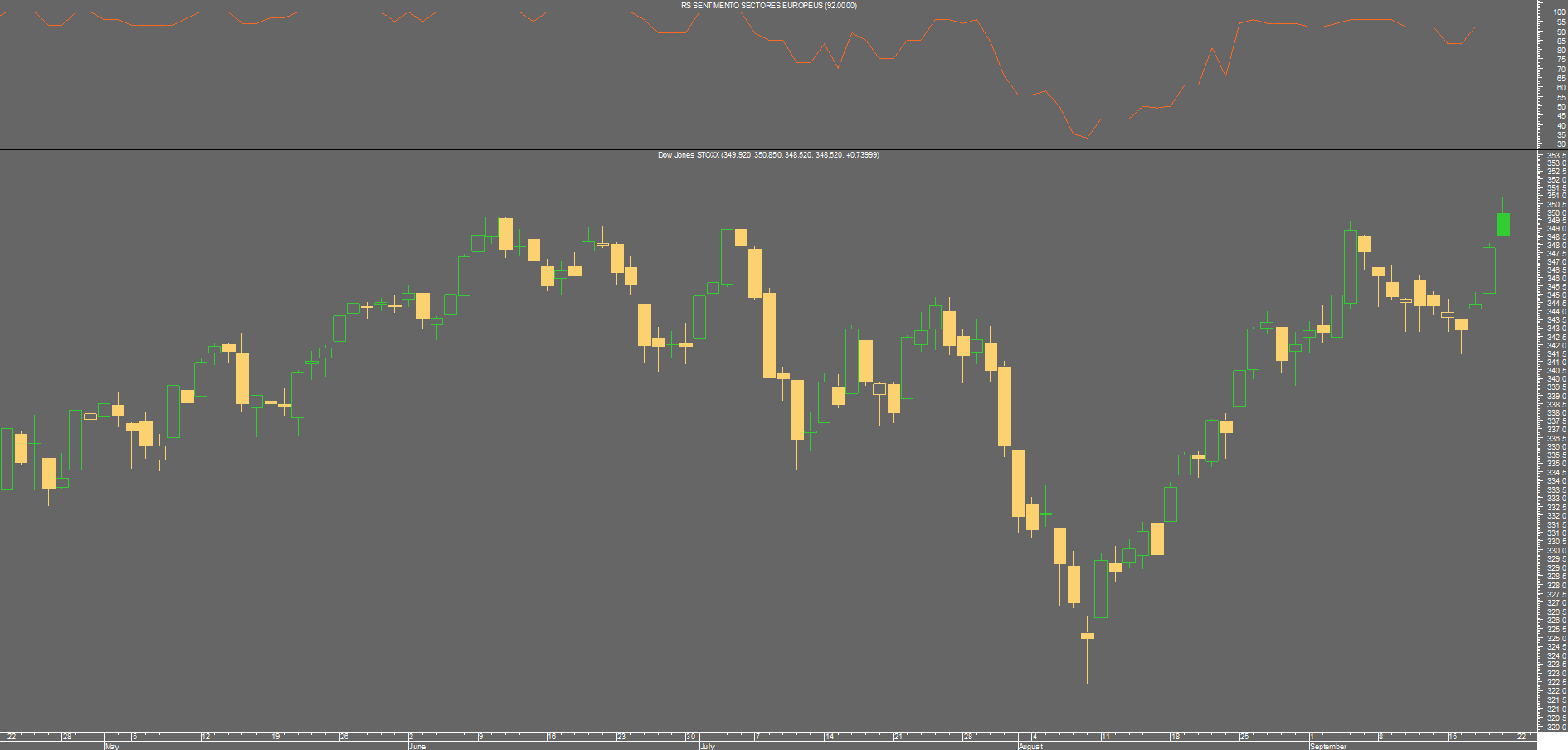
Task: Click the 100 level on indicator scale
Action: pyautogui.click(x=1559, y=12)
